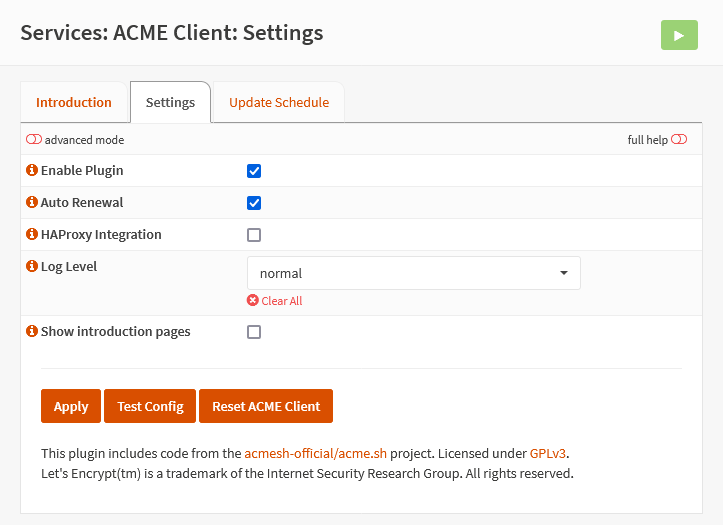Click info icon beside Log Level

click(32, 267)
